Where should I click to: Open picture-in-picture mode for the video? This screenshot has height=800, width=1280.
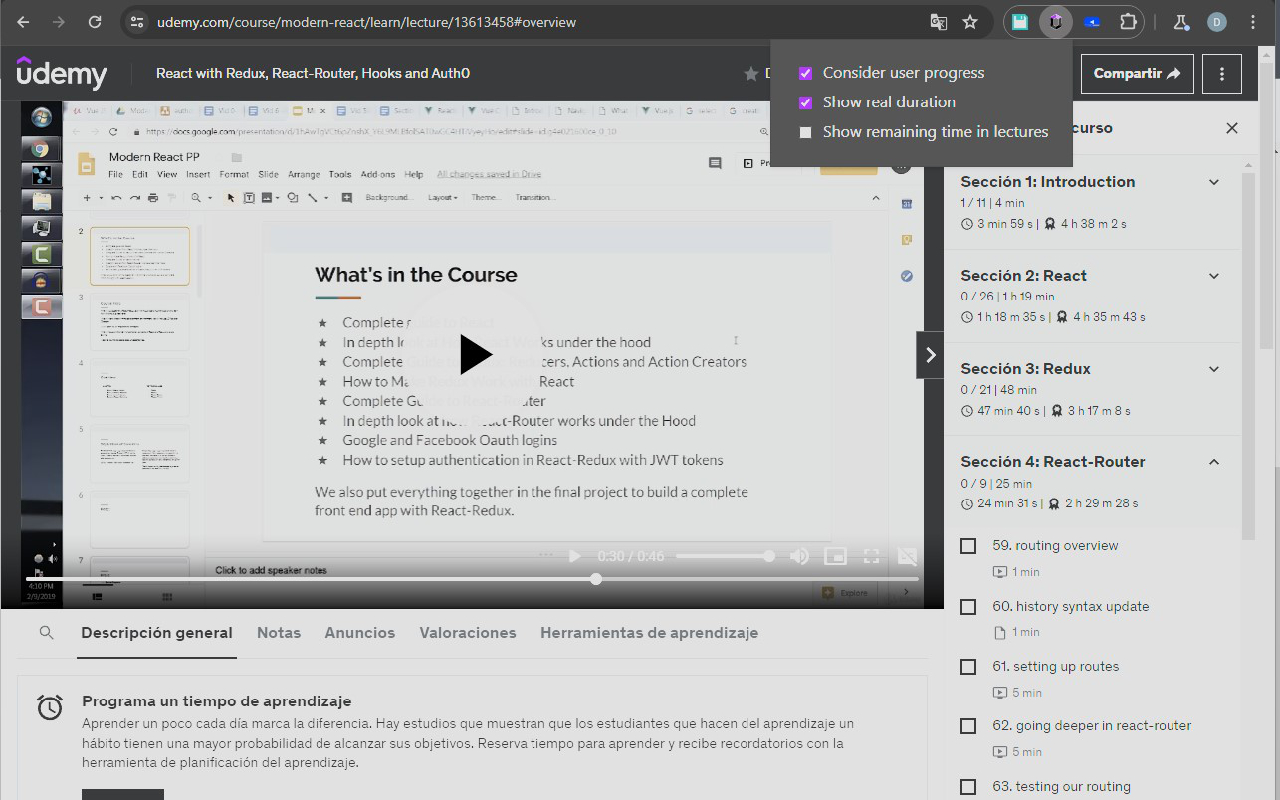click(836, 556)
